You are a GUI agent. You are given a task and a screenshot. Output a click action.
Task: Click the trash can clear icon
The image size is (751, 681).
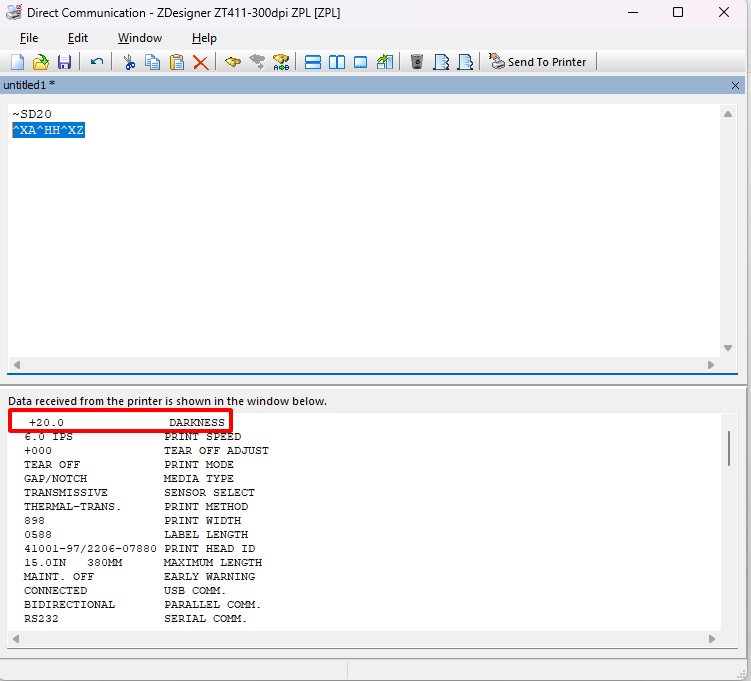tap(417, 62)
